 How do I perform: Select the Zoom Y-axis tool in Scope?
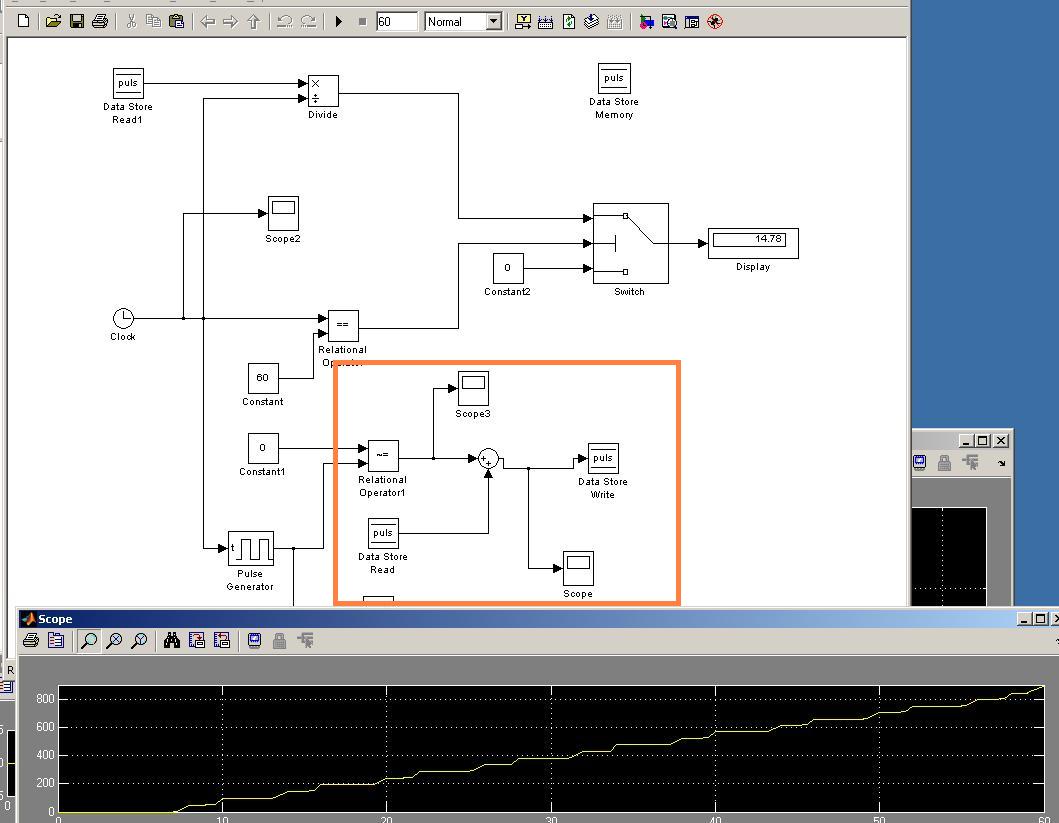[139, 640]
